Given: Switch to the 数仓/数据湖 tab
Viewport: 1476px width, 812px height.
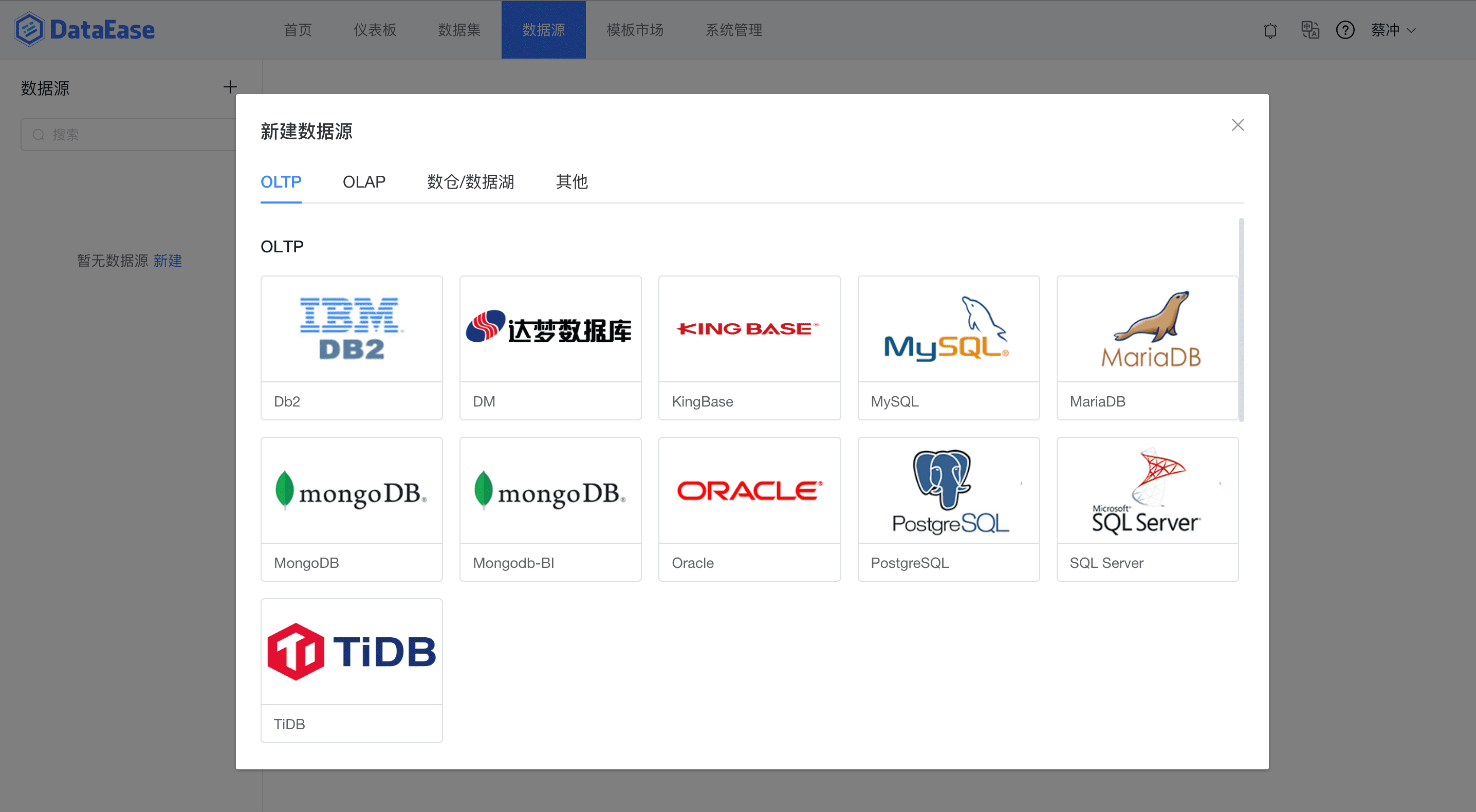Looking at the screenshot, I should point(470,181).
